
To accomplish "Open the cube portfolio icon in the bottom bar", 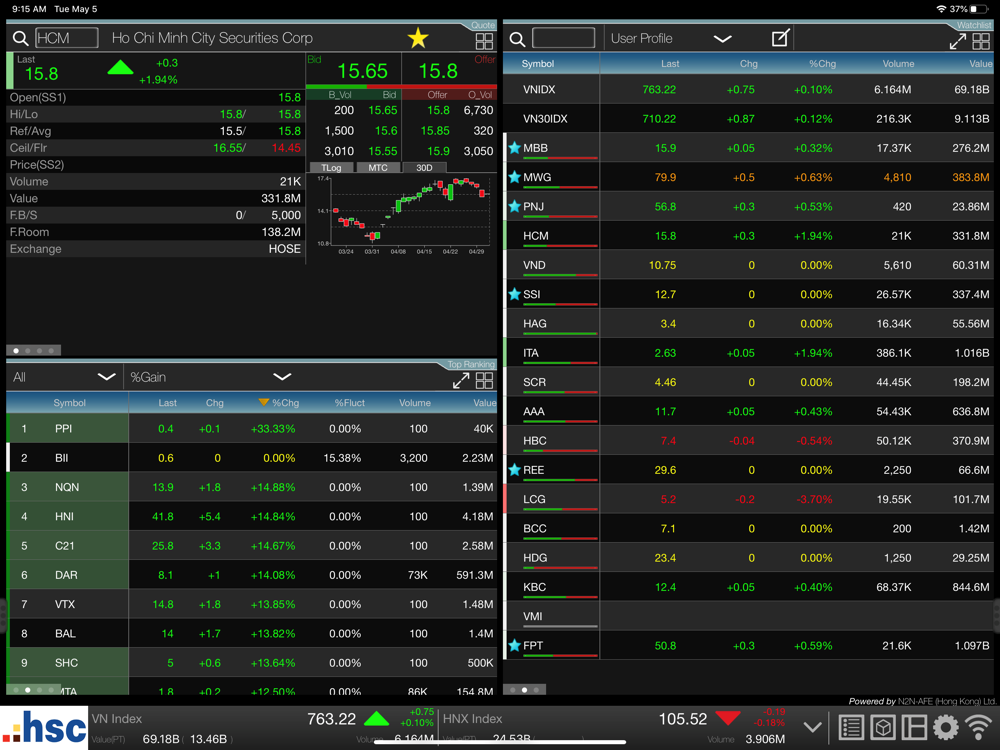I will [x=883, y=727].
